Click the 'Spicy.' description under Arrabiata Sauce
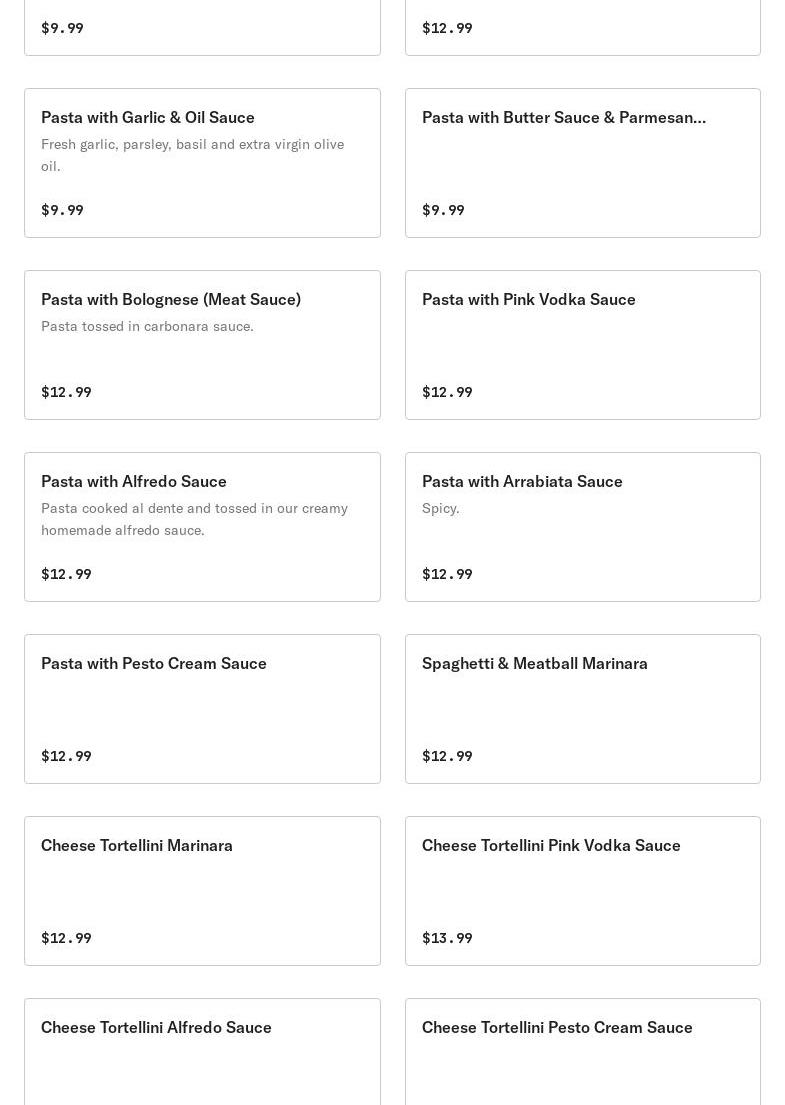The image size is (785, 1105). (x=440, y=508)
